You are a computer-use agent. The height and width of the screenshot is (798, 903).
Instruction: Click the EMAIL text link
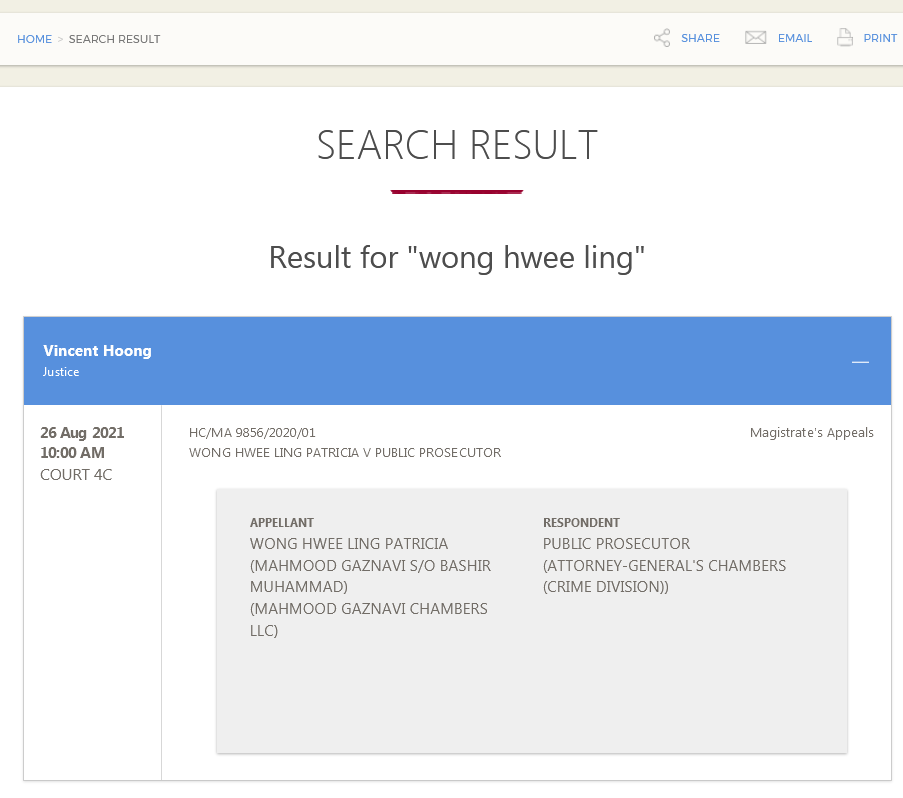tap(795, 38)
